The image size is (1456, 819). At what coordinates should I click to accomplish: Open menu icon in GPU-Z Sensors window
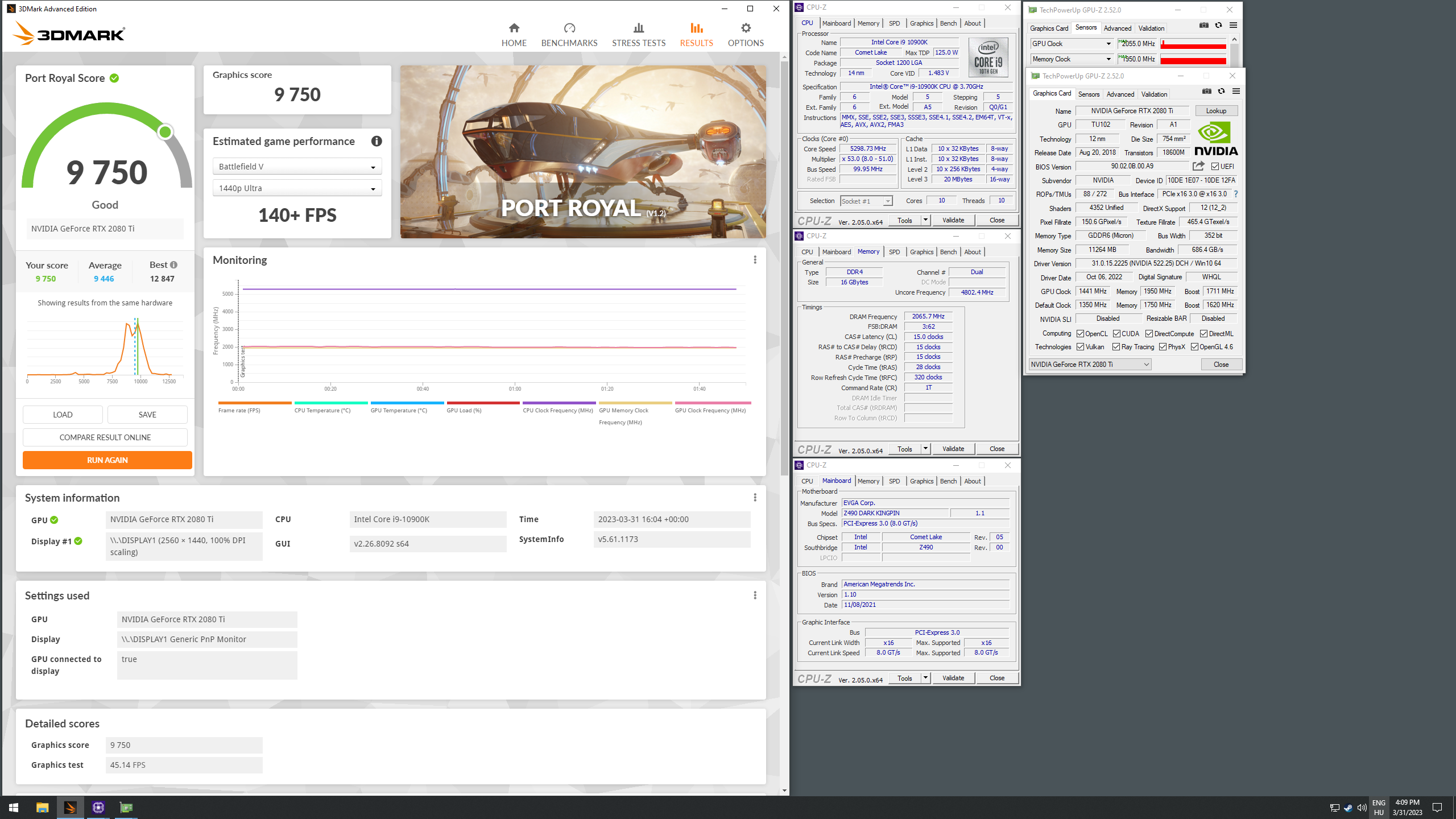pos(1233,26)
